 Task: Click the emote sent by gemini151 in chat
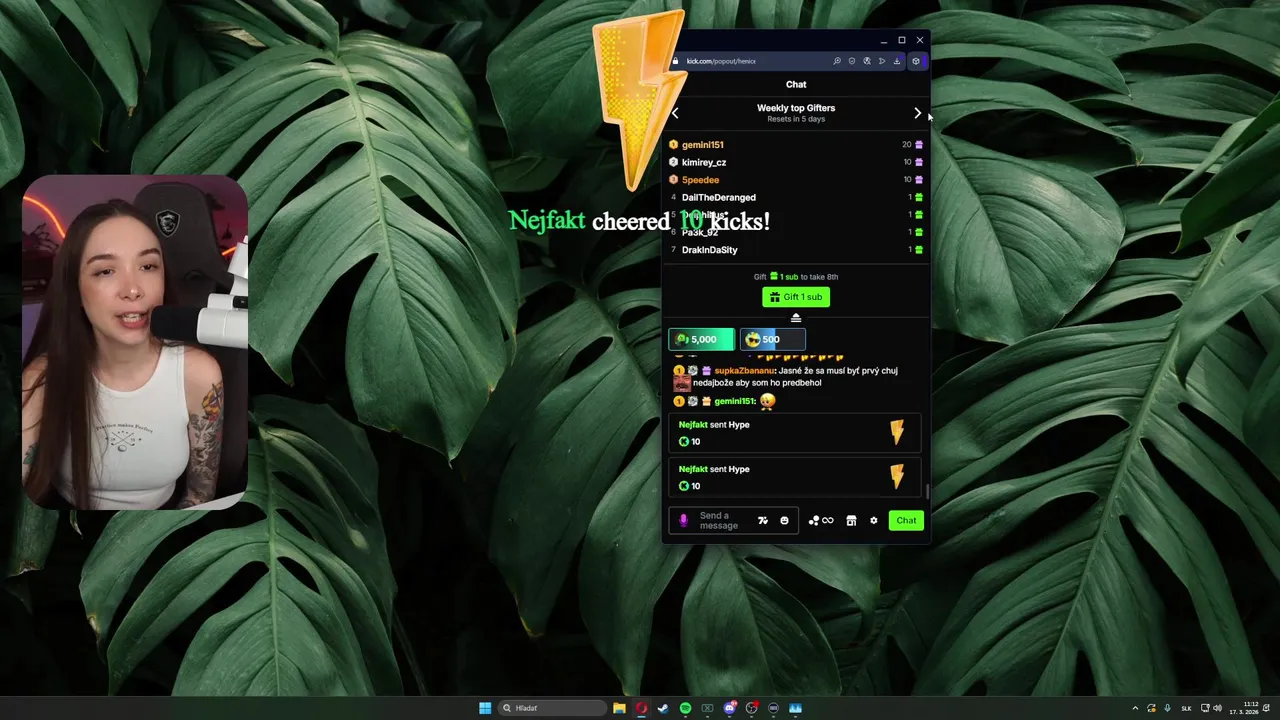point(767,401)
